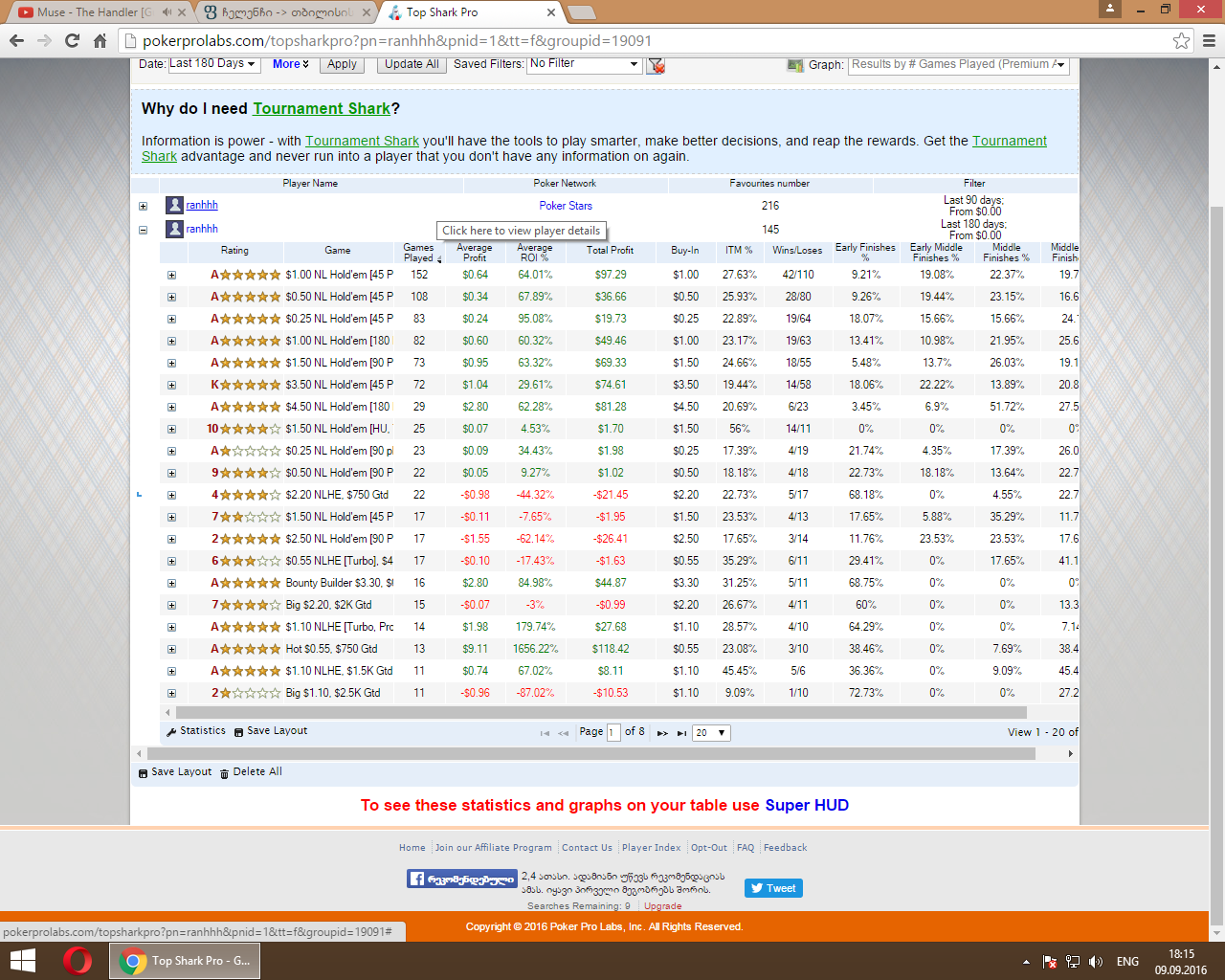Click the delete saved filter icon
This screenshot has width=1225, height=980.
tap(656, 65)
